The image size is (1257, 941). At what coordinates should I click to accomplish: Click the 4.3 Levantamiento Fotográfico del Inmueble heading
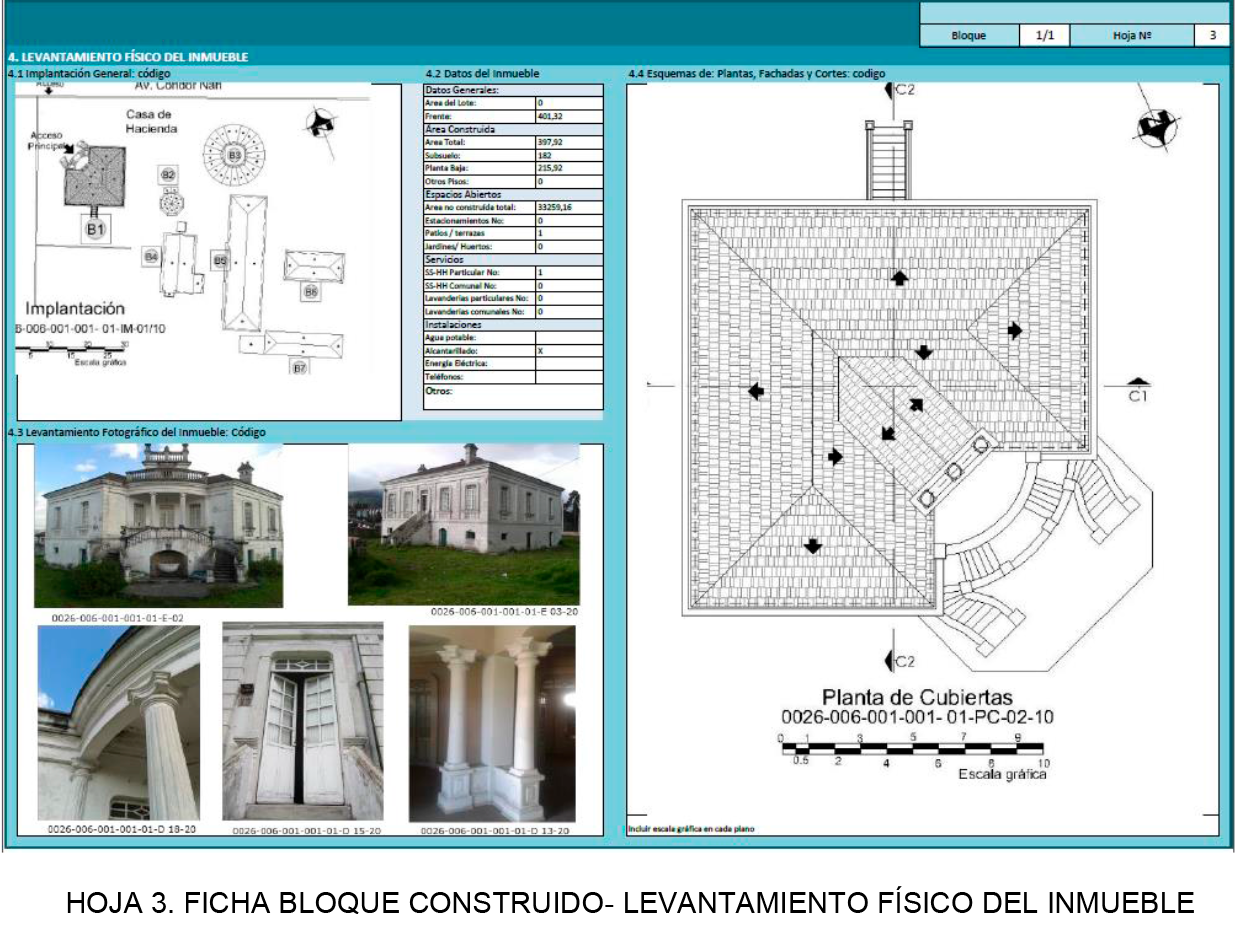[136, 432]
